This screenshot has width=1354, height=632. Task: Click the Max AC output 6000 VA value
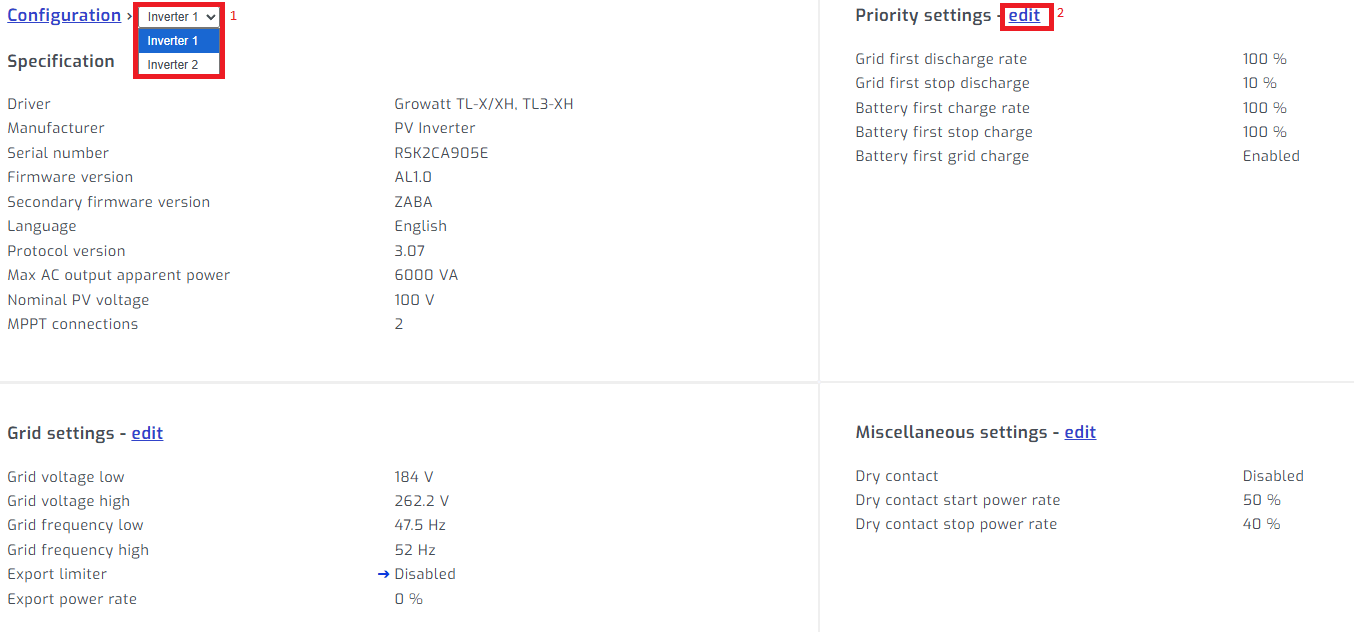pyautogui.click(x=427, y=274)
